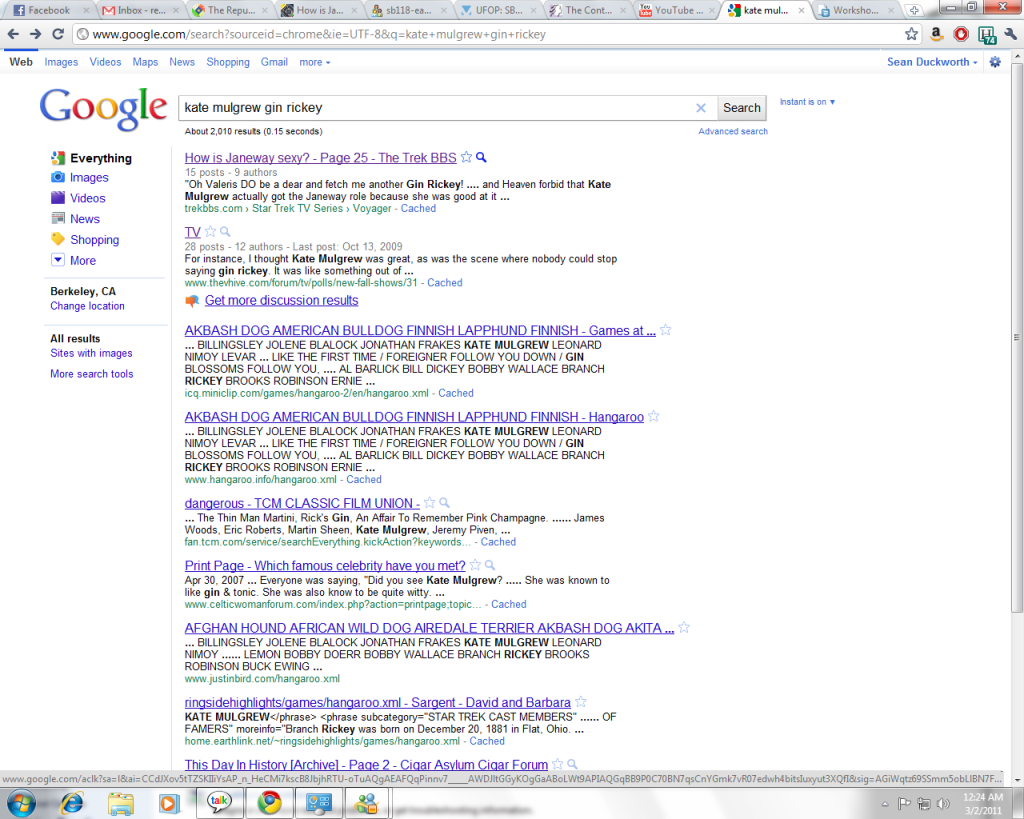Image resolution: width=1024 pixels, height=819 pixels.
Task: Star the 'Print Page' celebrity result
Action: [x=475, y=565]
